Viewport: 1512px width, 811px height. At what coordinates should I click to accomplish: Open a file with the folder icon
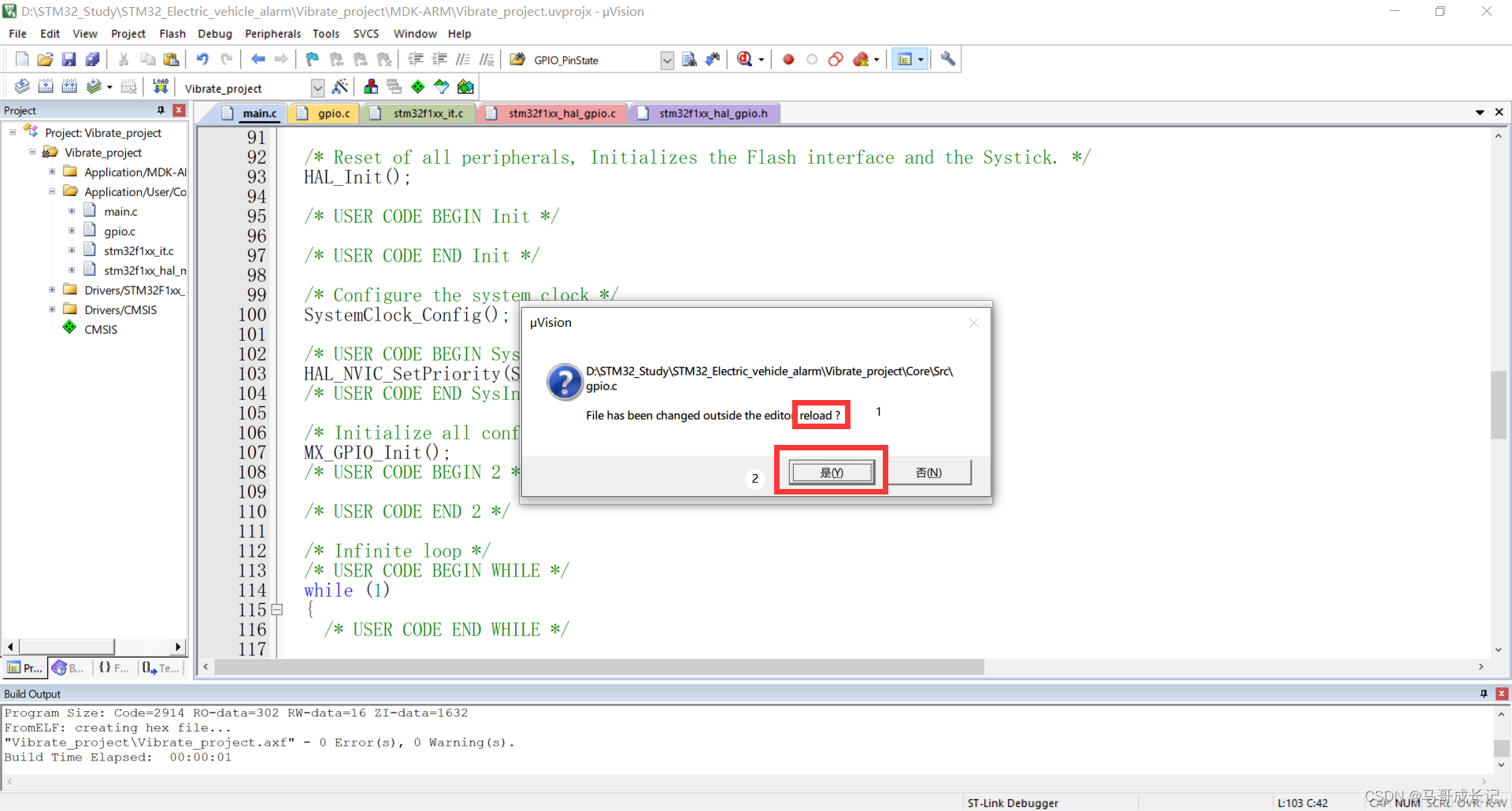coord(46,59)
